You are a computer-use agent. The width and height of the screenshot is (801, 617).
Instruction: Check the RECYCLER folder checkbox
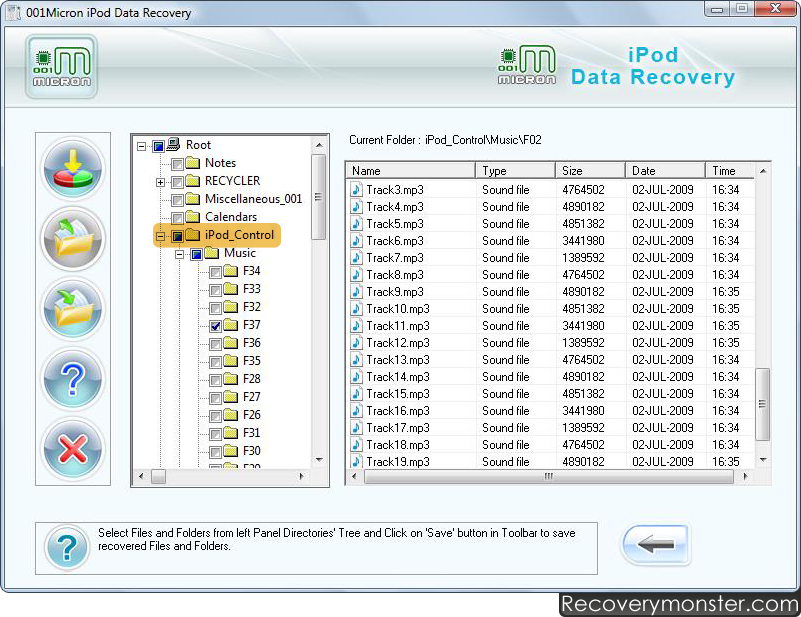[177, 182]
